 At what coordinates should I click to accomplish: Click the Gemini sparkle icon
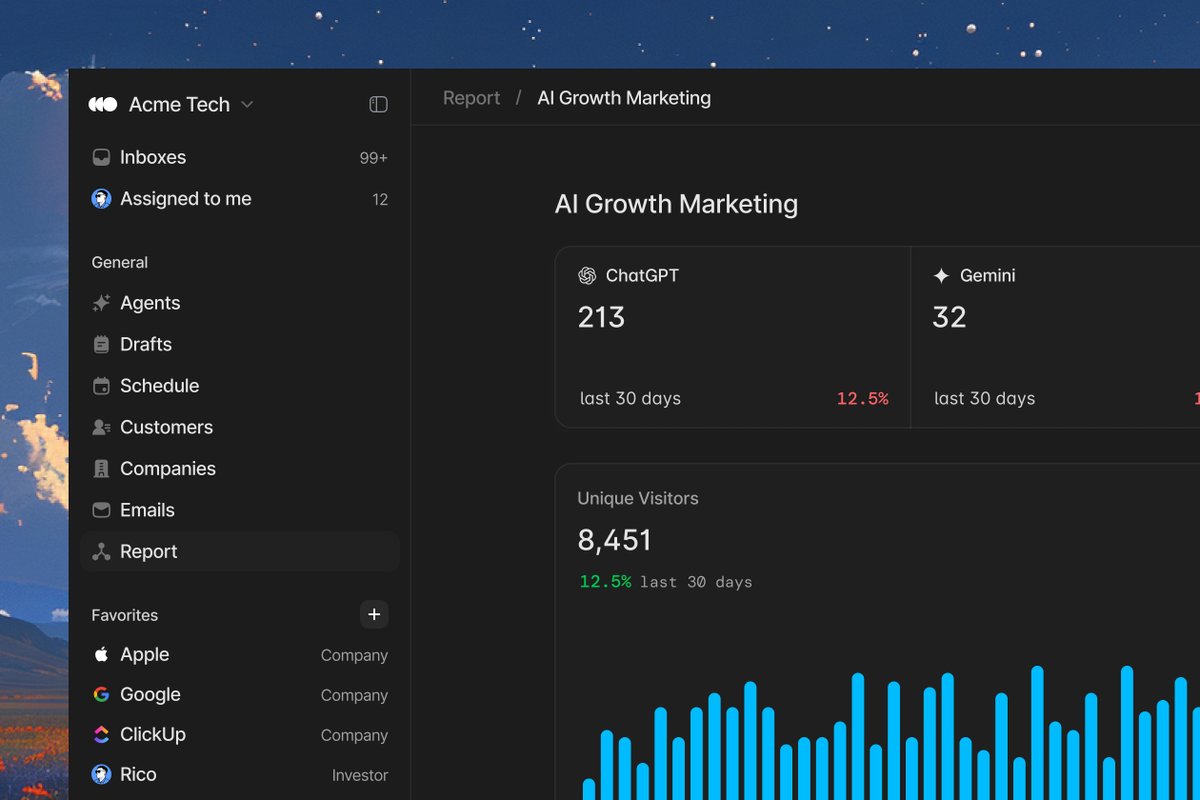941,275
